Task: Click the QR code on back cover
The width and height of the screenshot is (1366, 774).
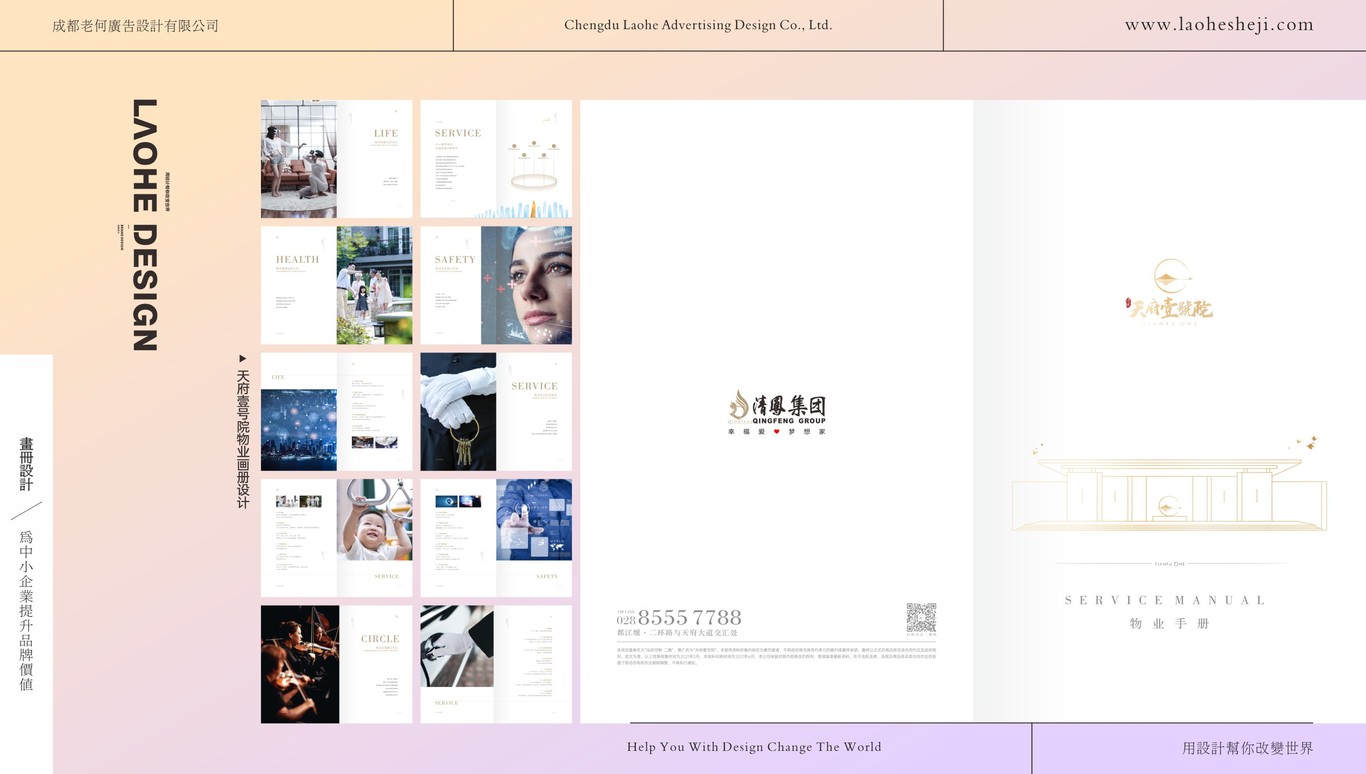Action: coord(921,617)
